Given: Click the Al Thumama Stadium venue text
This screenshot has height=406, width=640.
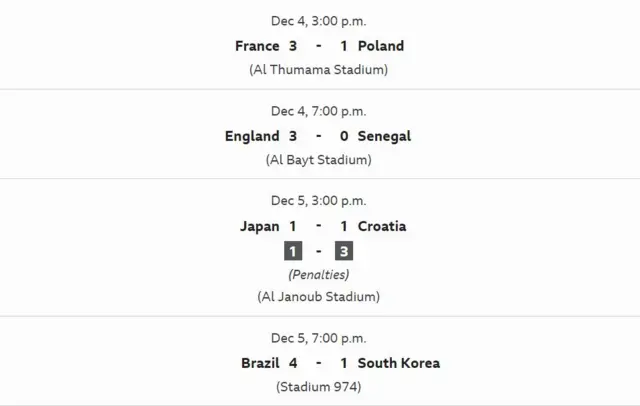Looking at the screenshot, I should [318, 70].
